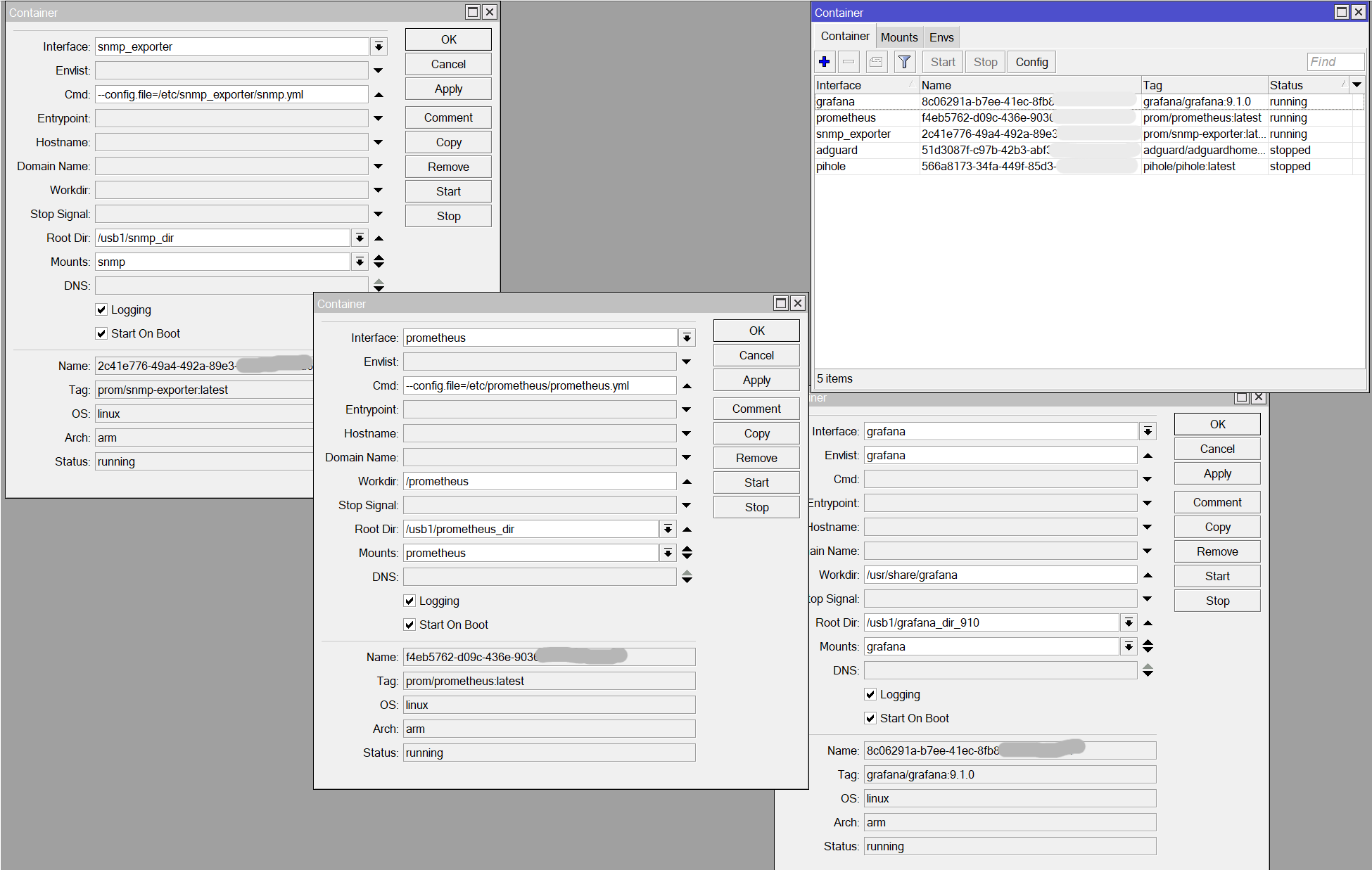Image resolution: width=1372 pixels, height=870 pixels.
Task: Click the Find search field
Action: 1335,62
